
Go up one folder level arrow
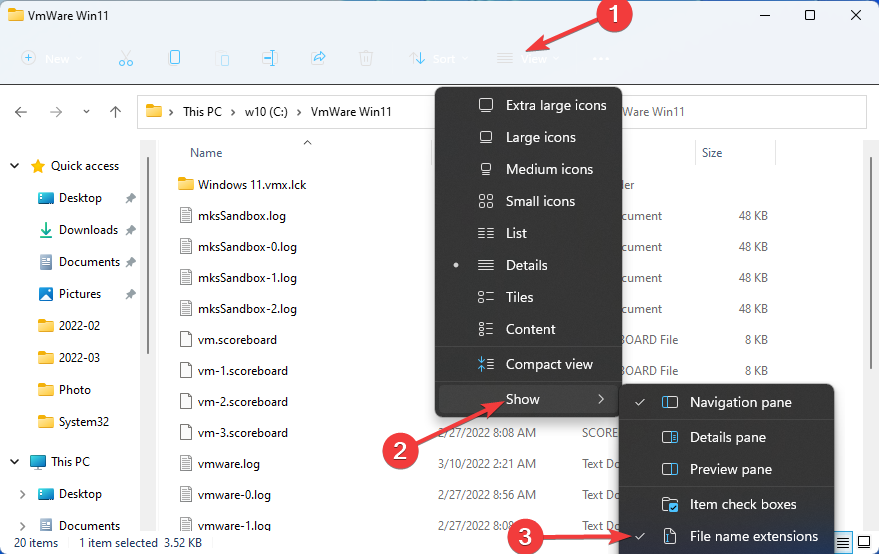115,112
